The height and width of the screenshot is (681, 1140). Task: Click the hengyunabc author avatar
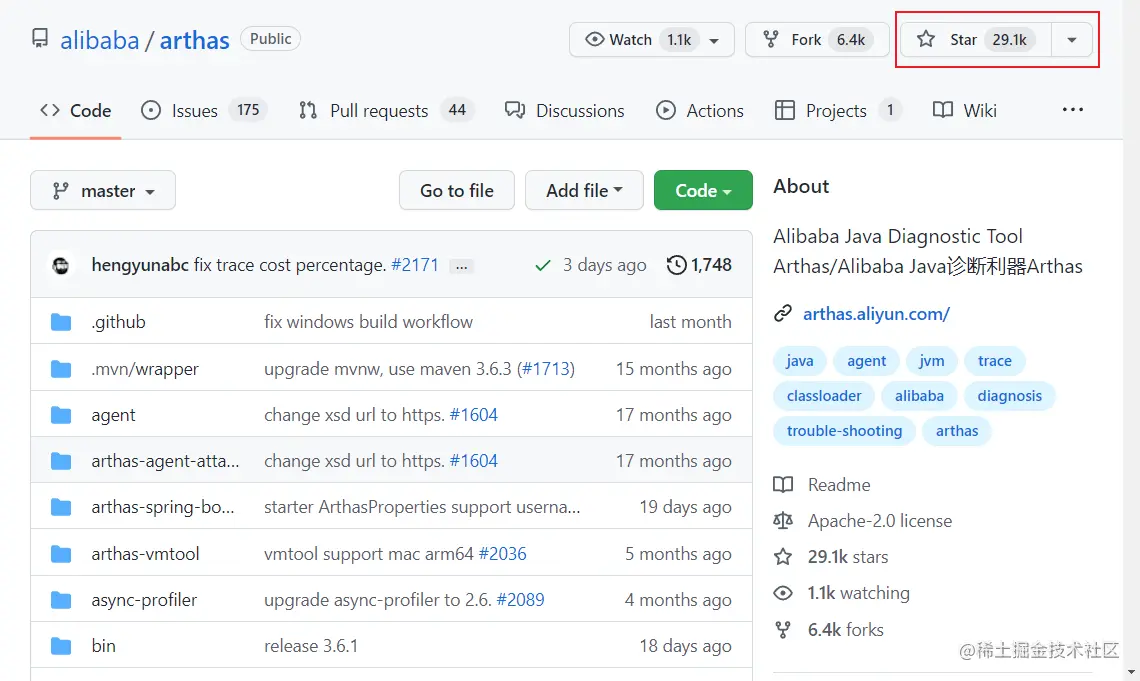(x=61, y=265)
